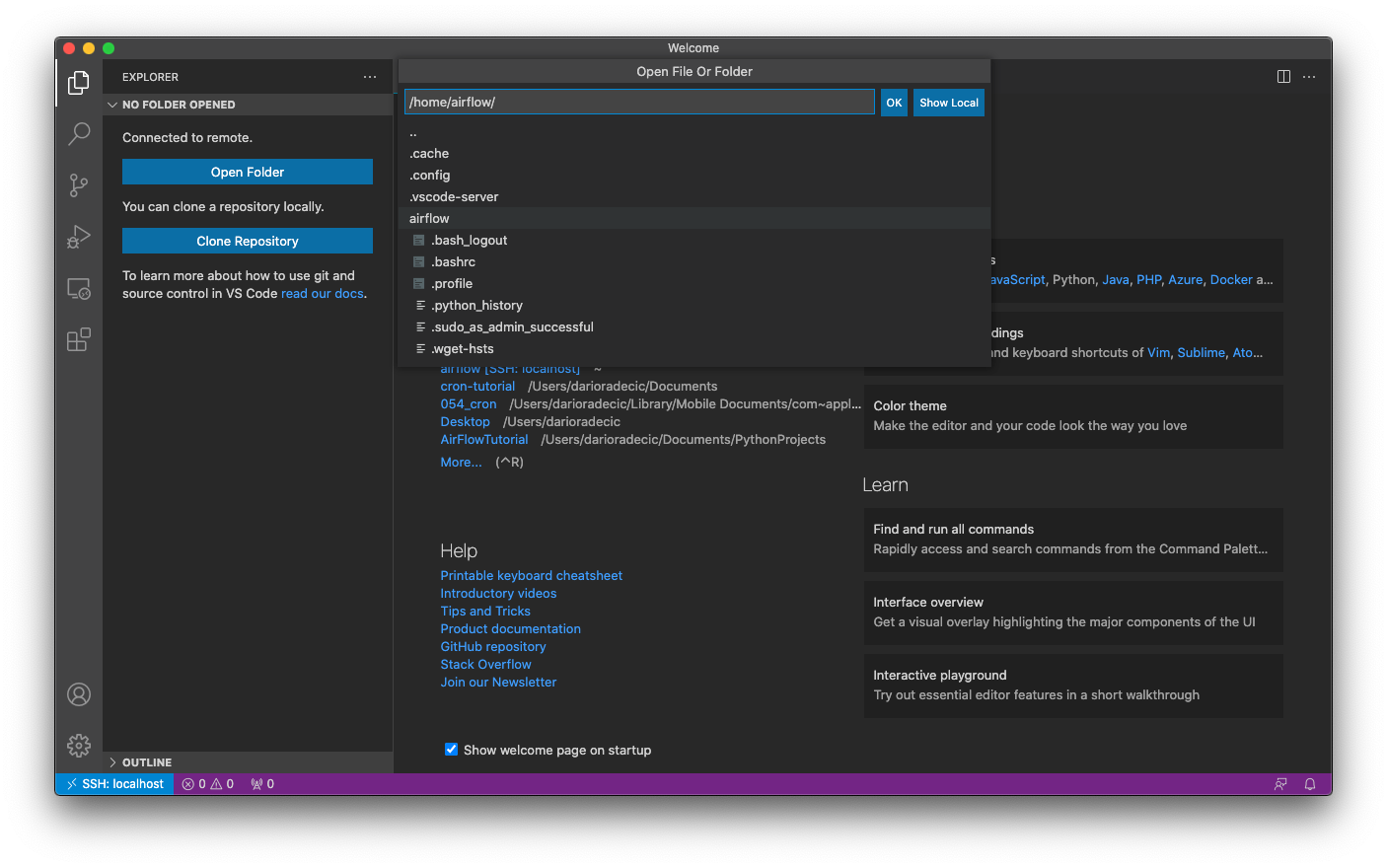The width and height of the screenshot is (1387, 868).
Task: Open the notifications bell in status bar
Action: pyautogui.click(x=1310, y=784)
